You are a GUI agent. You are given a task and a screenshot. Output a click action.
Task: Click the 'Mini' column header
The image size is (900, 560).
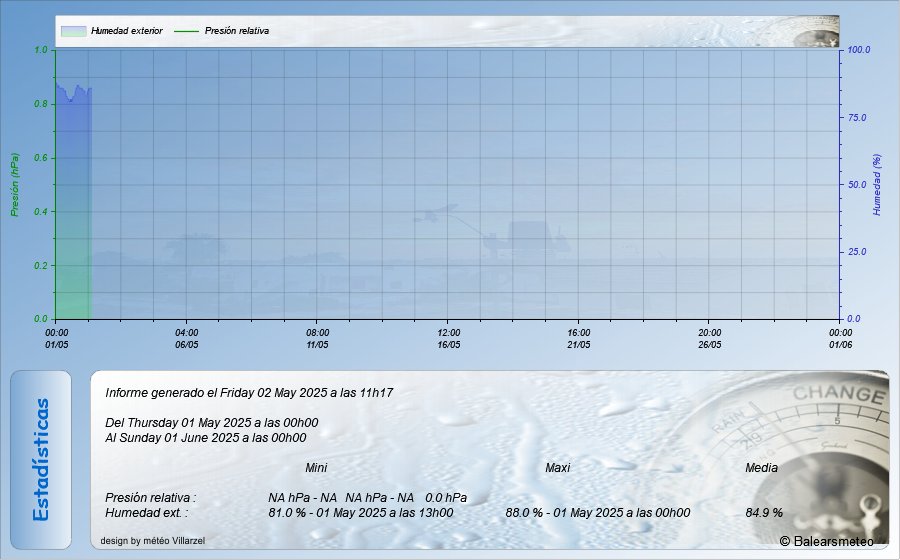coord(316,468)
